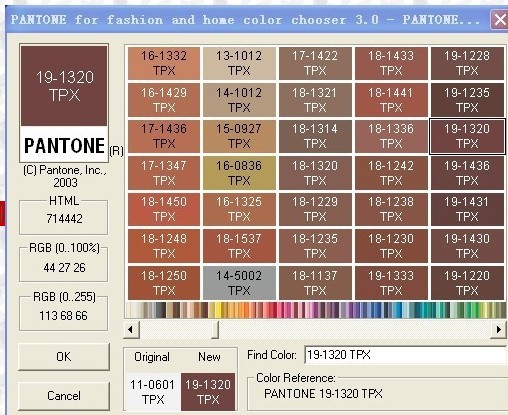Pick the 15-0927 TPX swatch
Viewport: 508px width, 415px height.
(239, 136)
